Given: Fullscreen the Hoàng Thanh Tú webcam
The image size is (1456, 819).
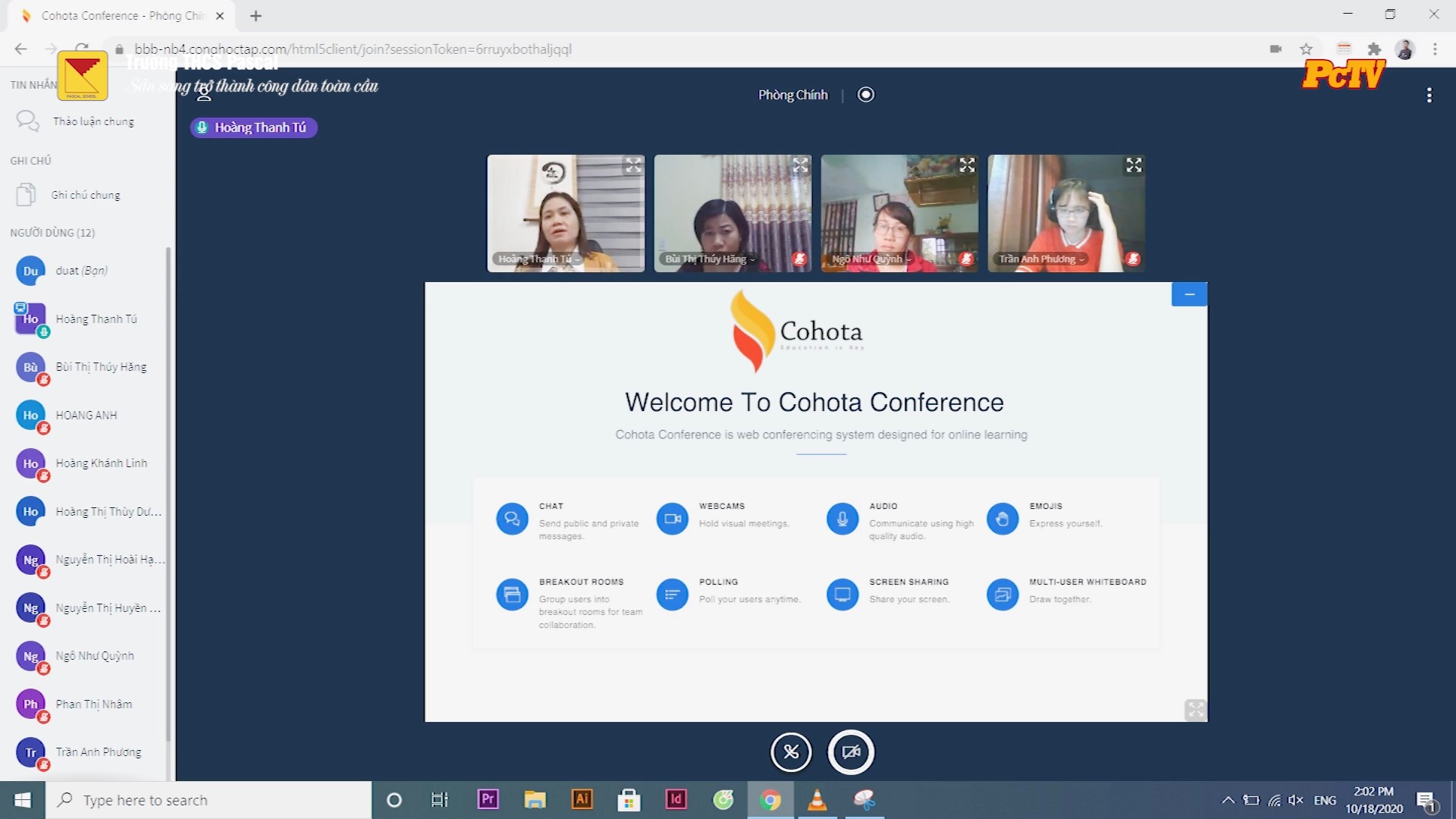Looking at the screenshot, I should click(633, 165).
